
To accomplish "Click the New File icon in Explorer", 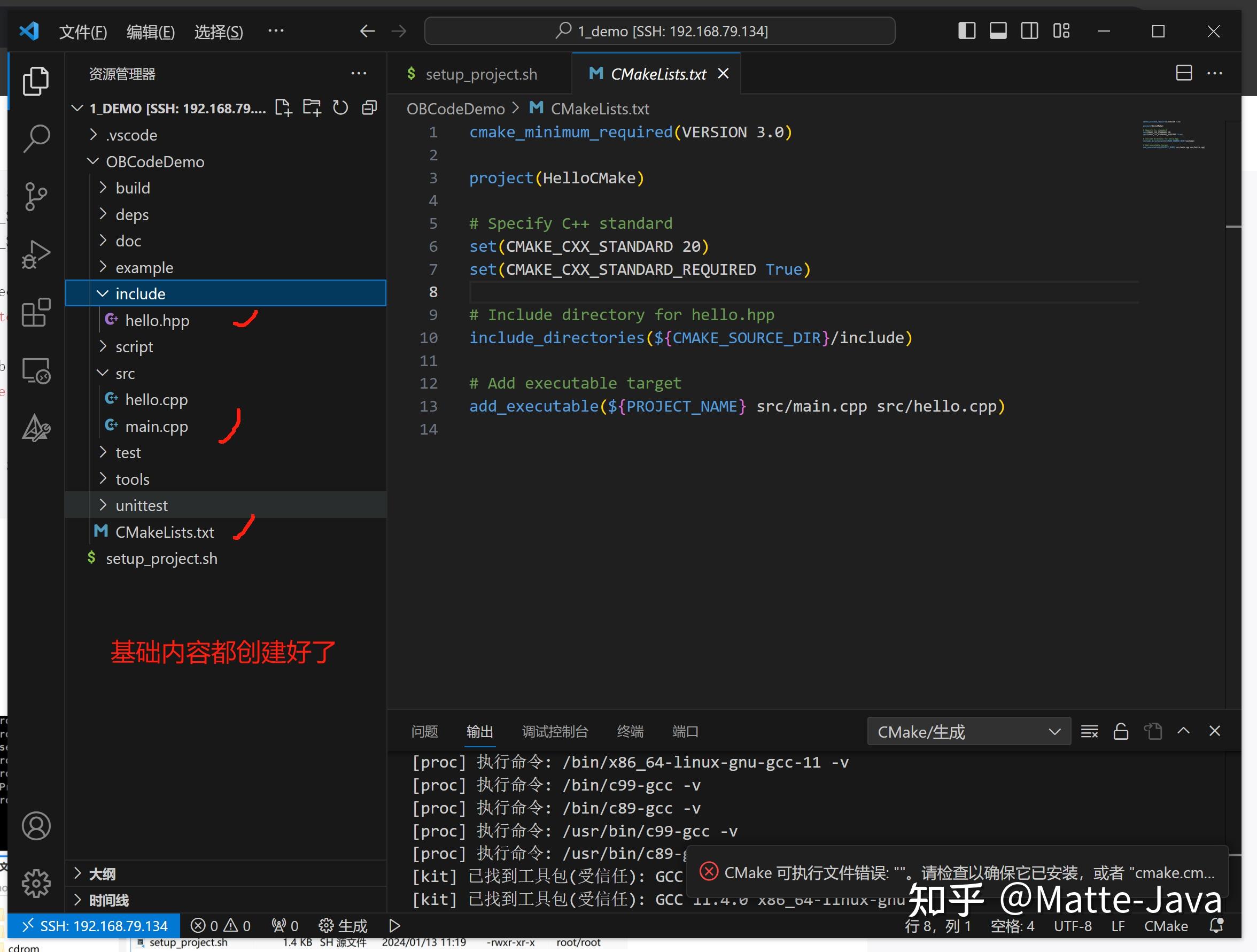I will click(283, 107).
